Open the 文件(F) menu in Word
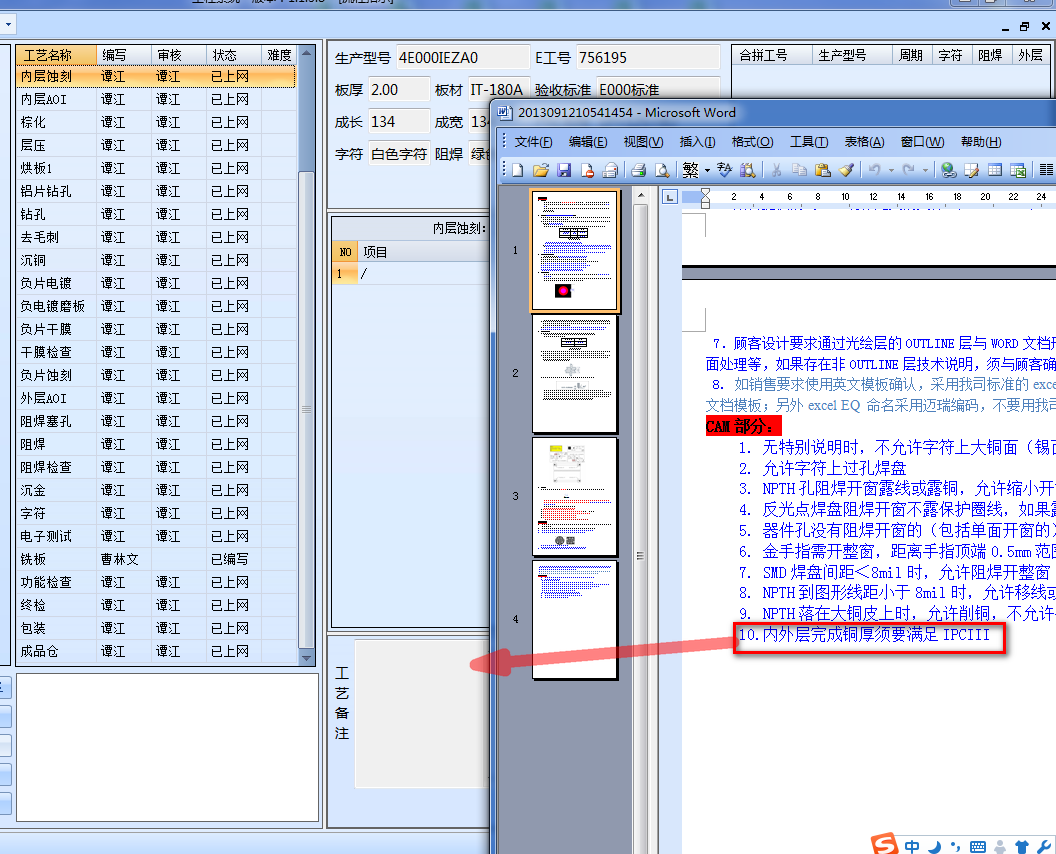Image resolution: width=1056 pixels, height=854 pixels. coord(533,142)
